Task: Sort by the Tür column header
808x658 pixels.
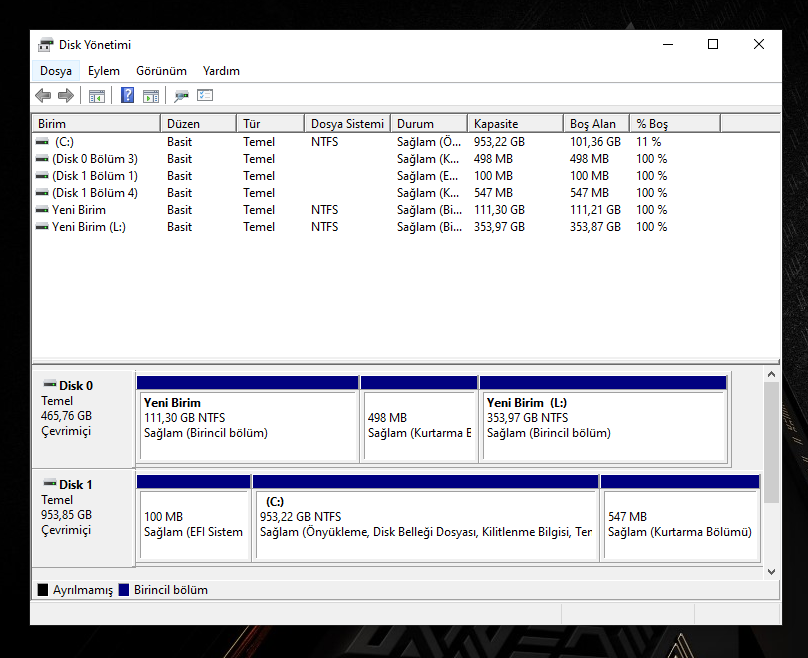Action: (x=271, y=124)
